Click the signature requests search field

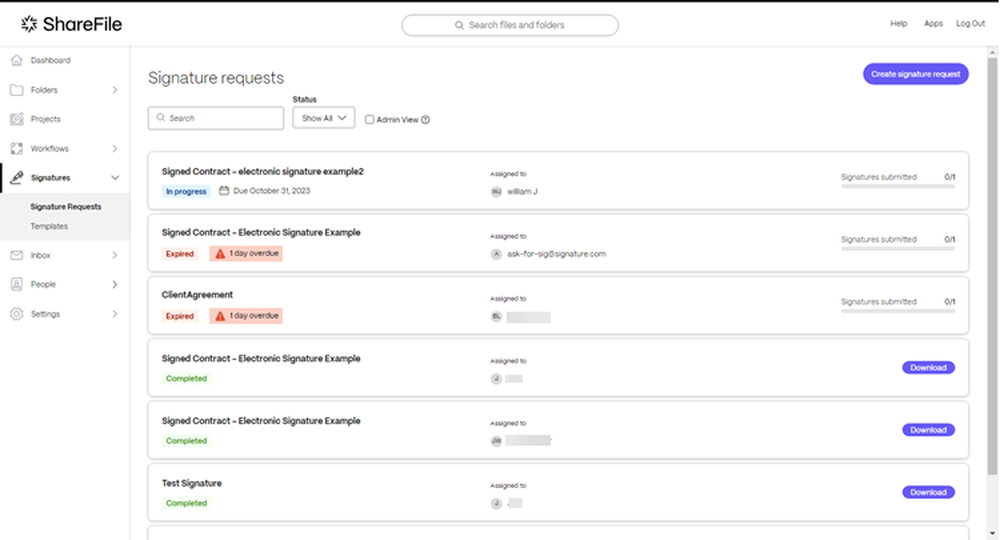[216, 118]
